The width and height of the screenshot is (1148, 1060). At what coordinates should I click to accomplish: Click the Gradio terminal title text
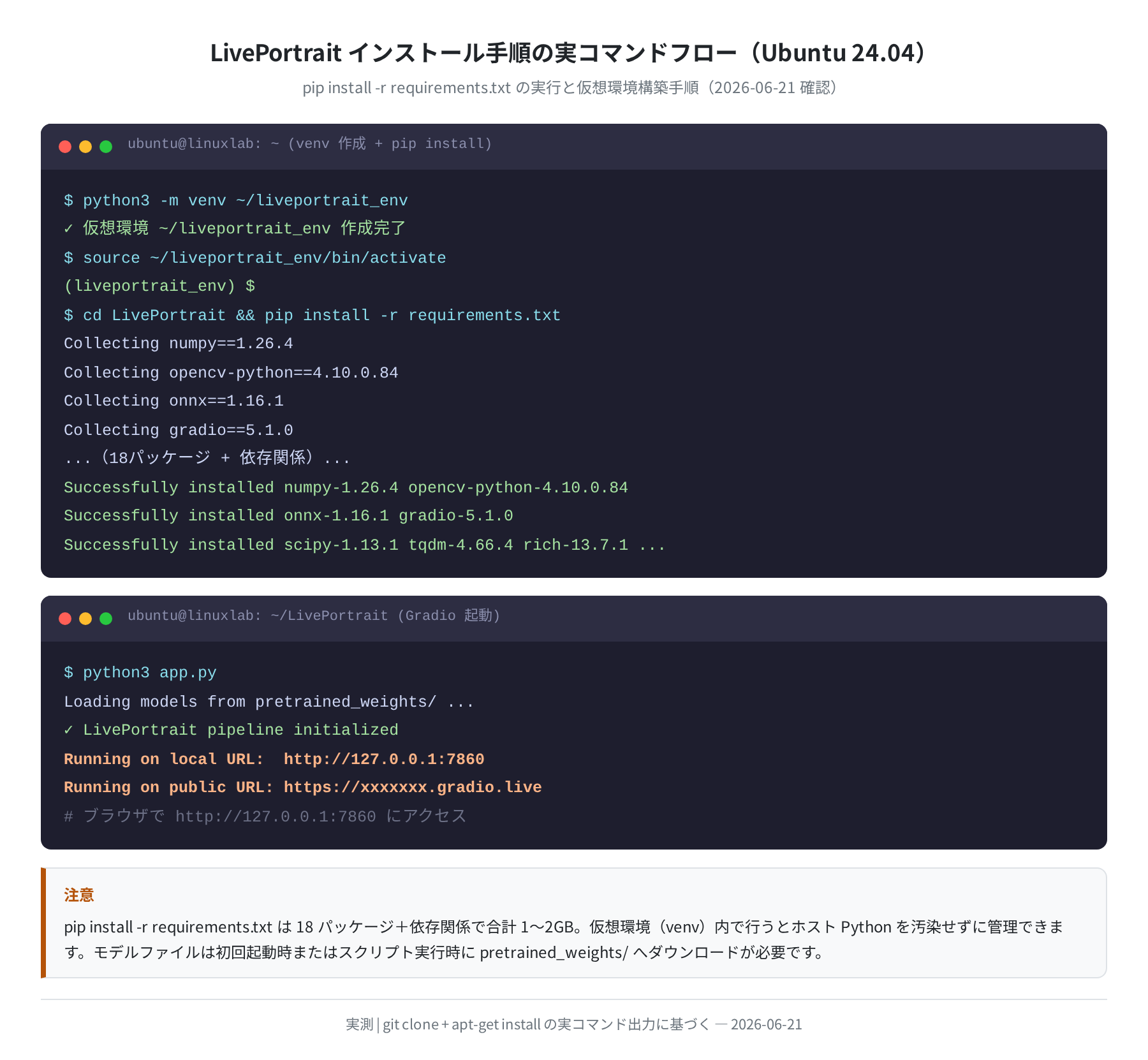[314, 615]
